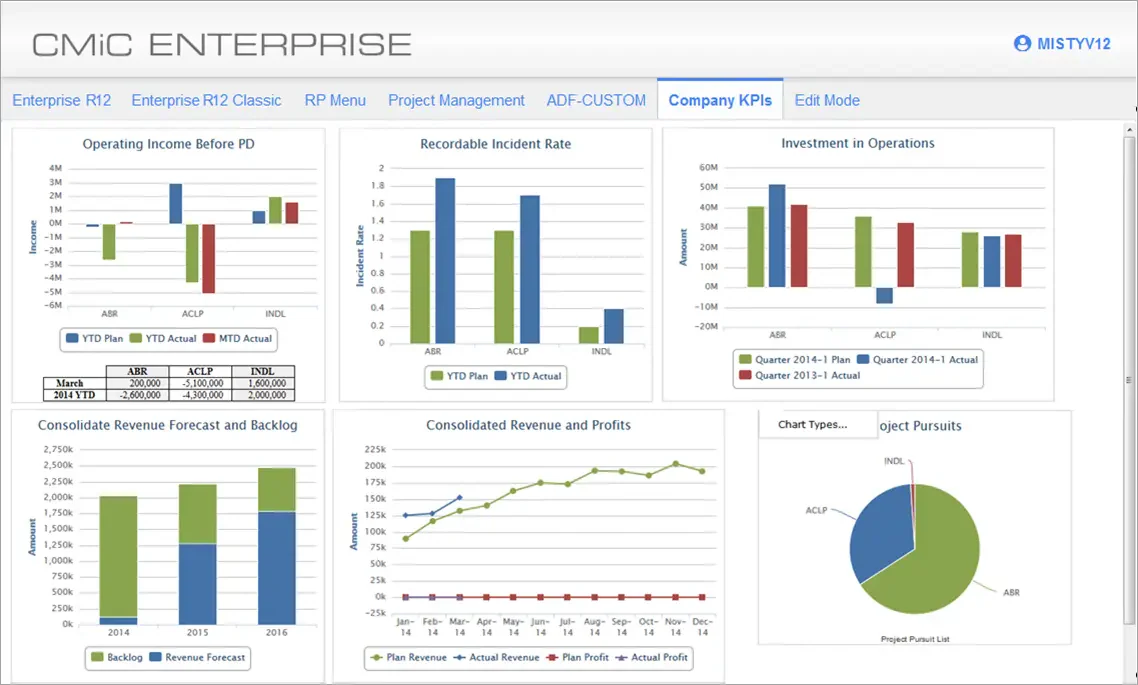This screenshot has height=685, width=1138.
Task: Click the 2016 Revenue Forecast blue bar
Action: coord(277,567)
